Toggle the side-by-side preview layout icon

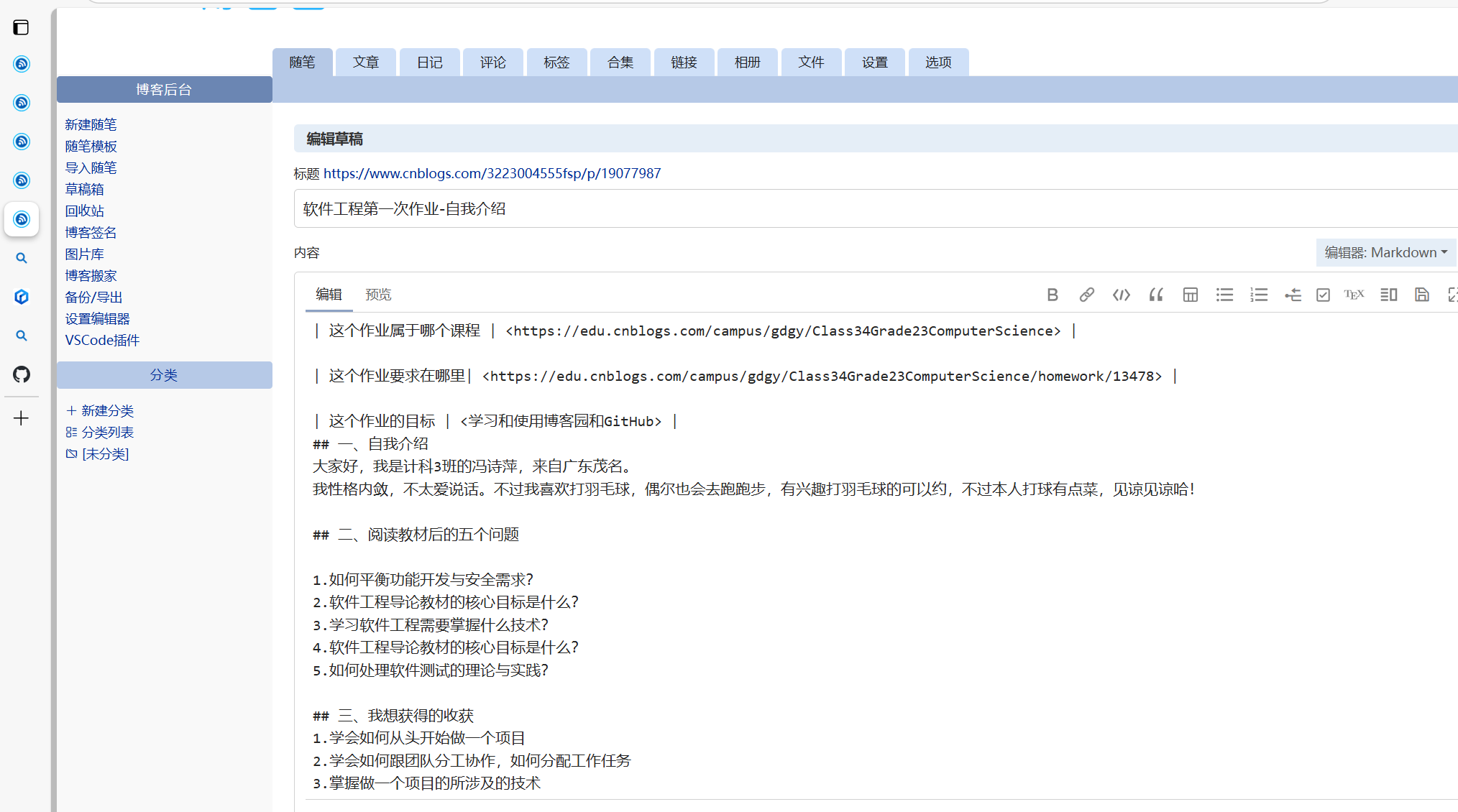coord(1388,295)
